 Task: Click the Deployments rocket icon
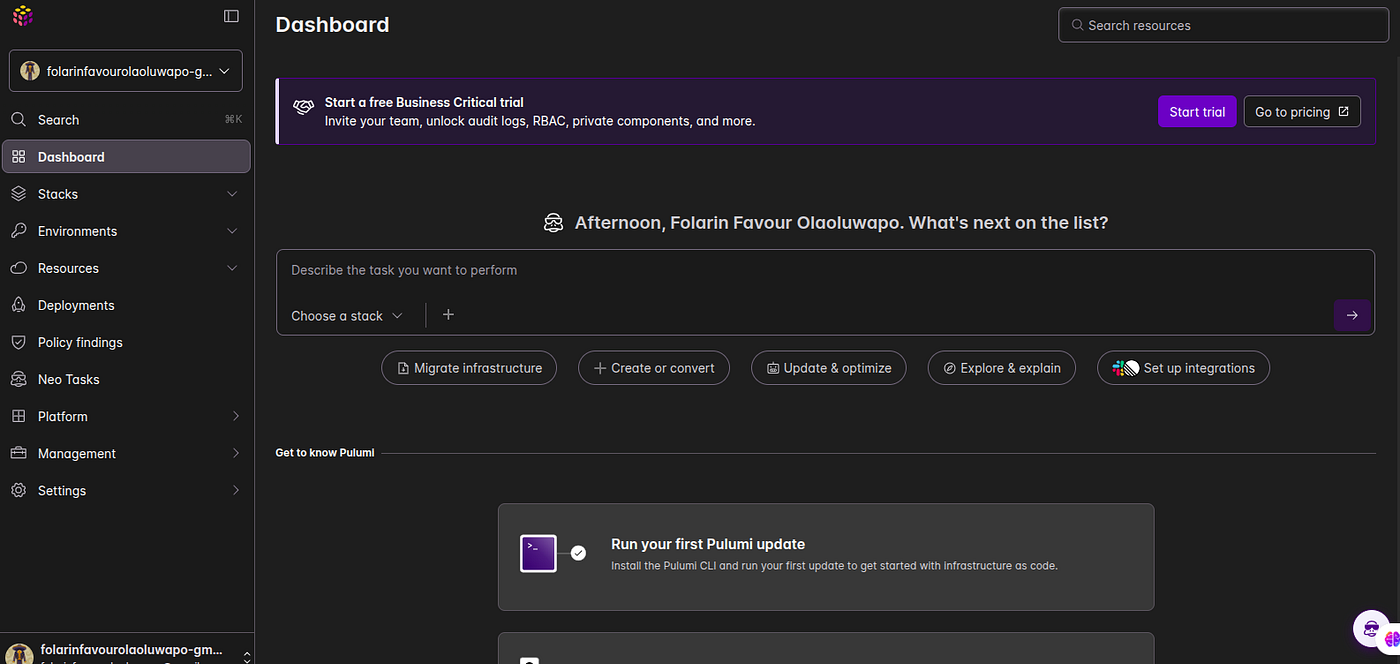(18, 305)
